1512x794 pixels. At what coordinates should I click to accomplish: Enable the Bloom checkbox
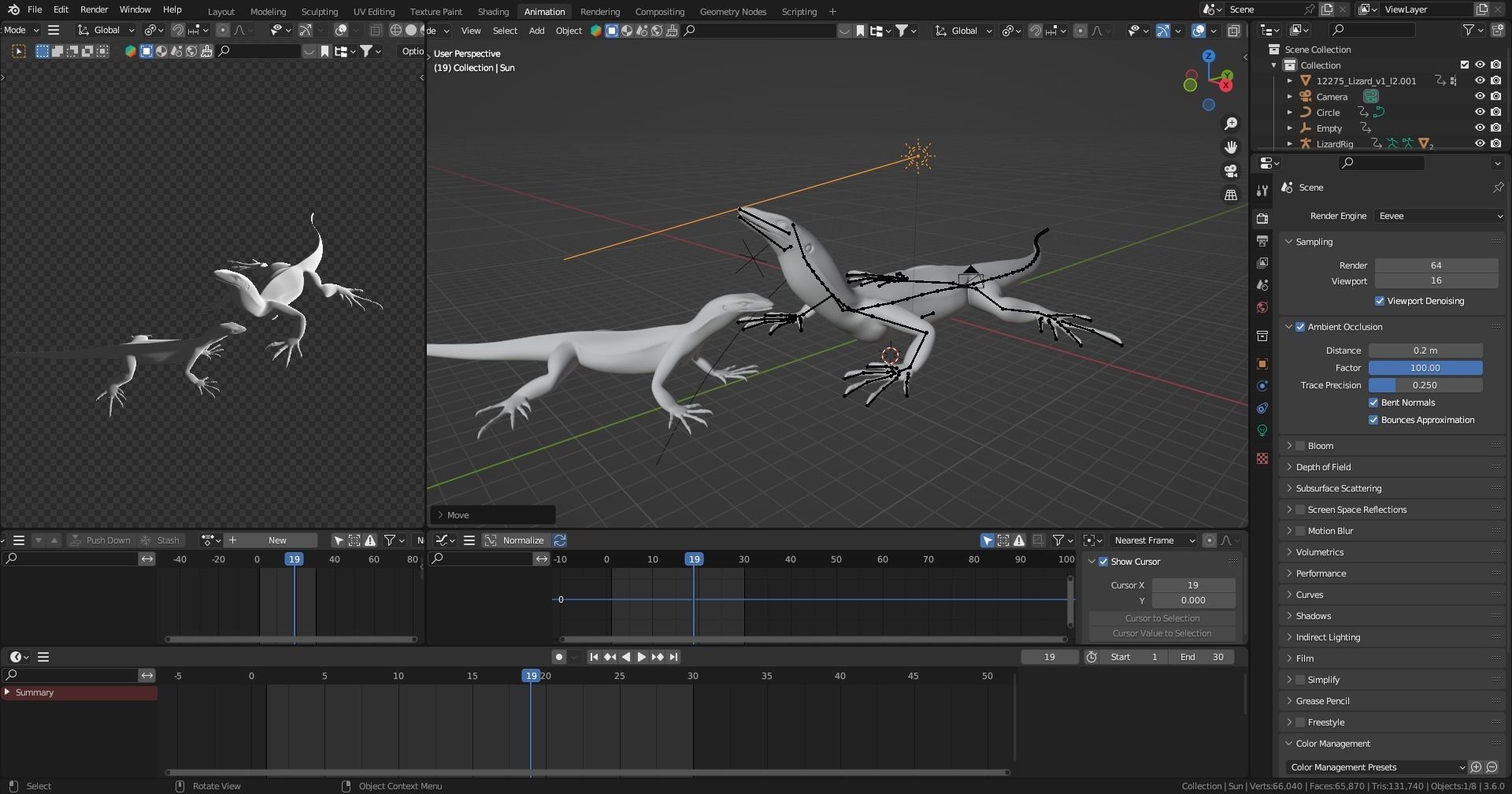point(1300,446)
